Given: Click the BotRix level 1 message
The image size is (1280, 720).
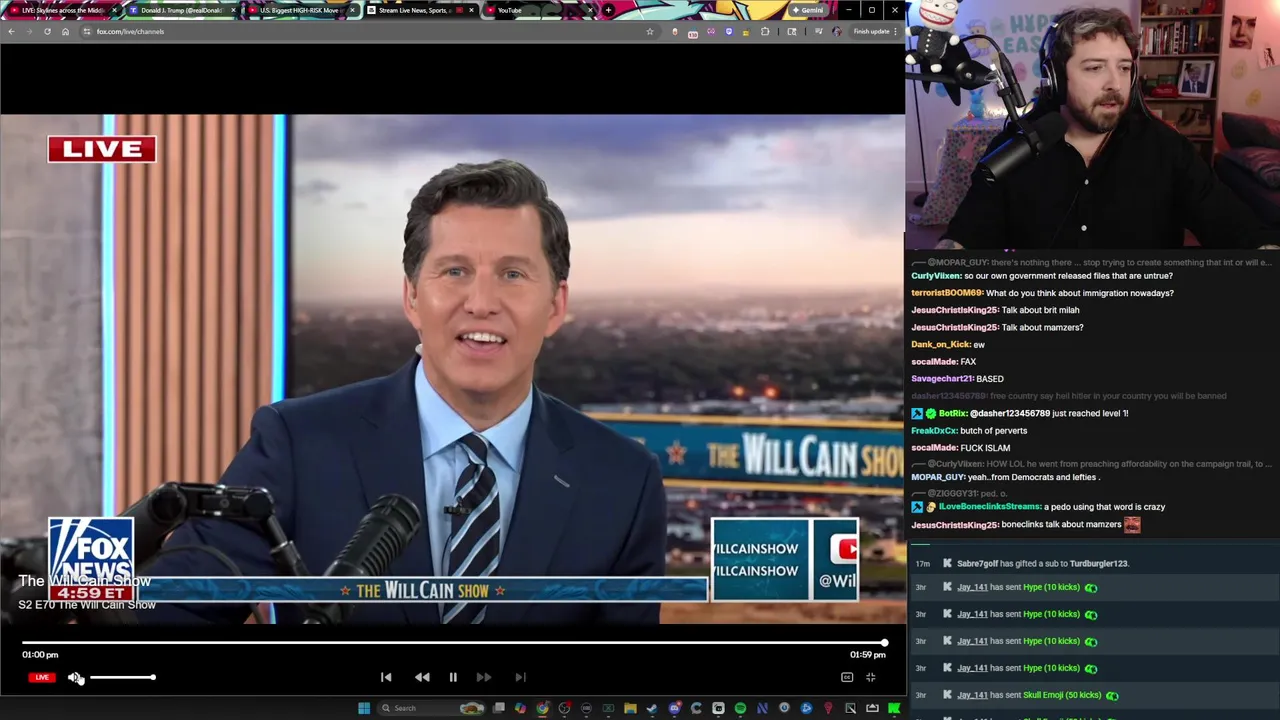Looking at the screenshot, I should point(1020,413).
